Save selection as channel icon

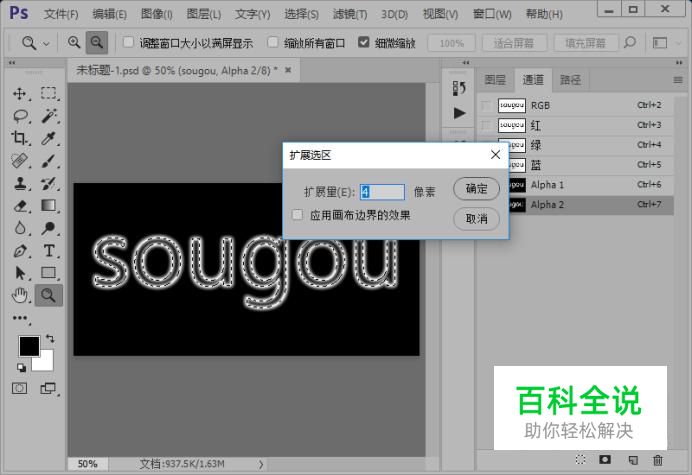[x=605, y=460]
